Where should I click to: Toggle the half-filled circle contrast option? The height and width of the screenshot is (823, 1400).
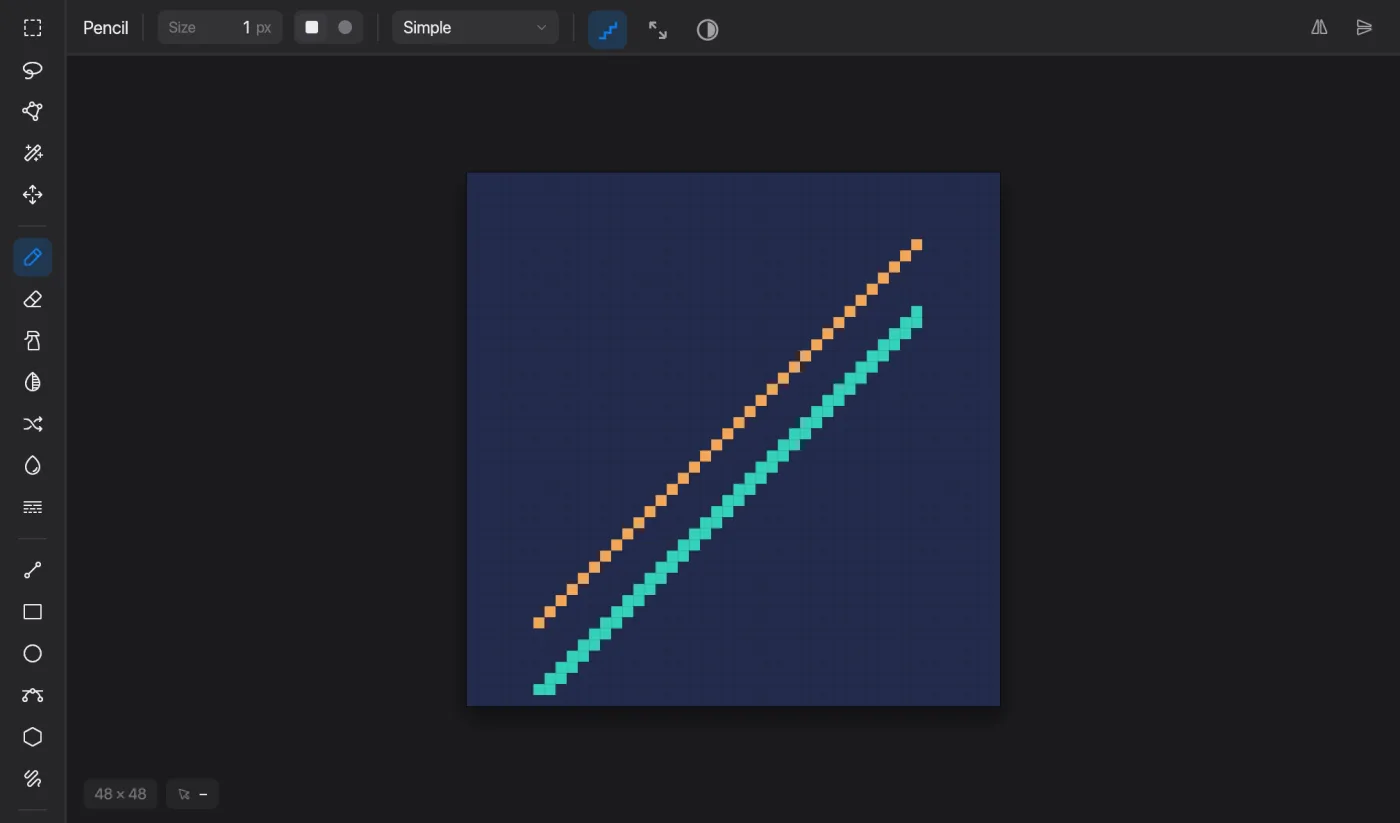[708, 29]
